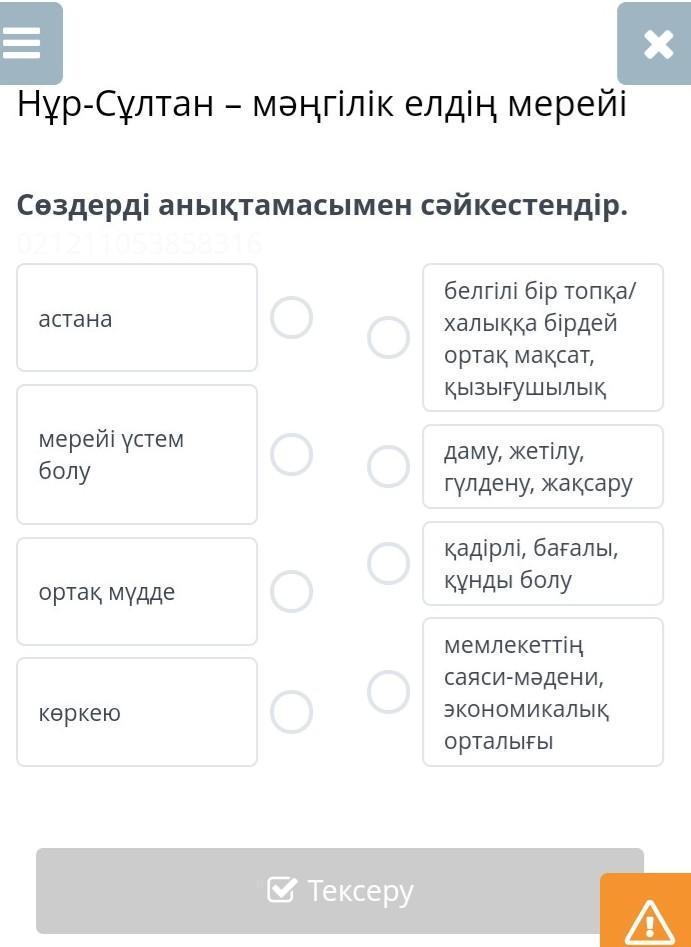Click the orange warning triangle icon
This screenshot has width=691, height=947.
pos(647,918)
